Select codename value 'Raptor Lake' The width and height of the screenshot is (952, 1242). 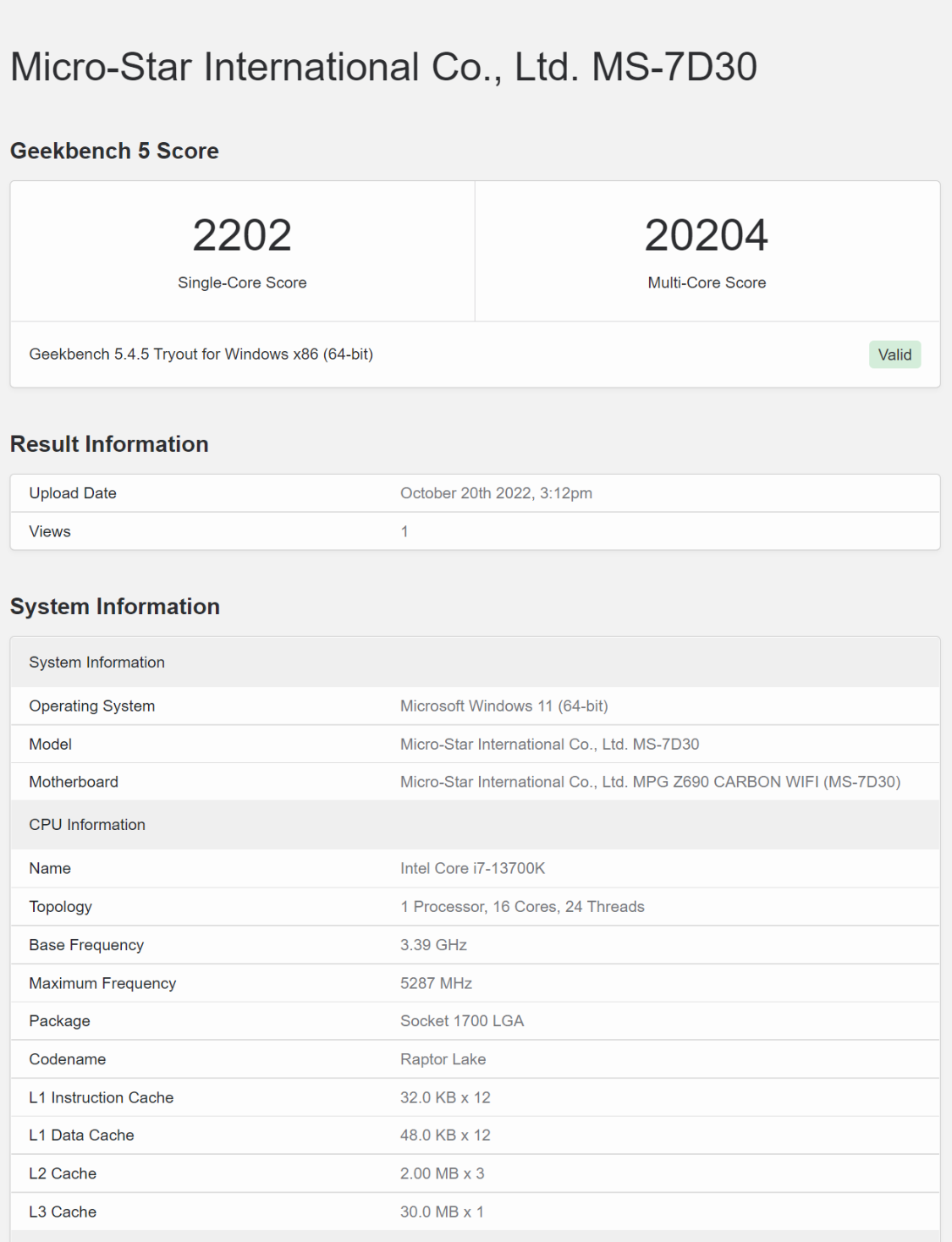click(443, 1059)
